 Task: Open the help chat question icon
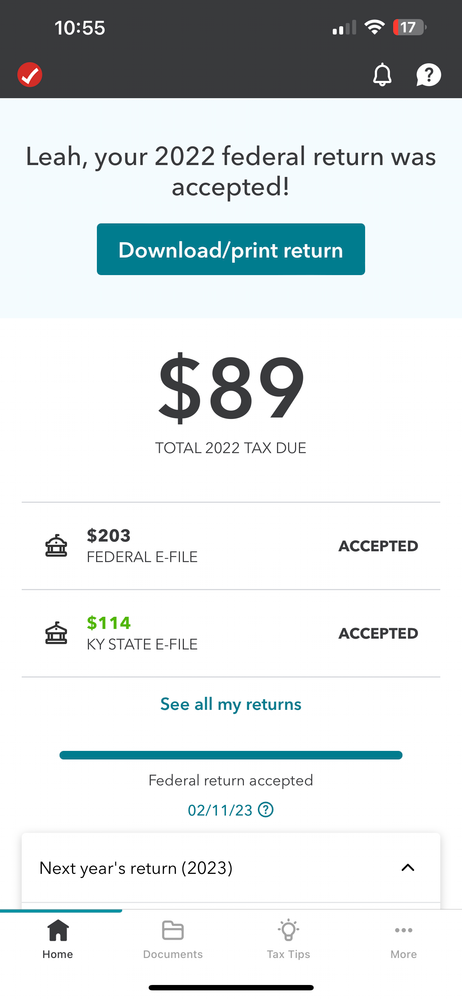pyautogui.click(x=428, y=75)
